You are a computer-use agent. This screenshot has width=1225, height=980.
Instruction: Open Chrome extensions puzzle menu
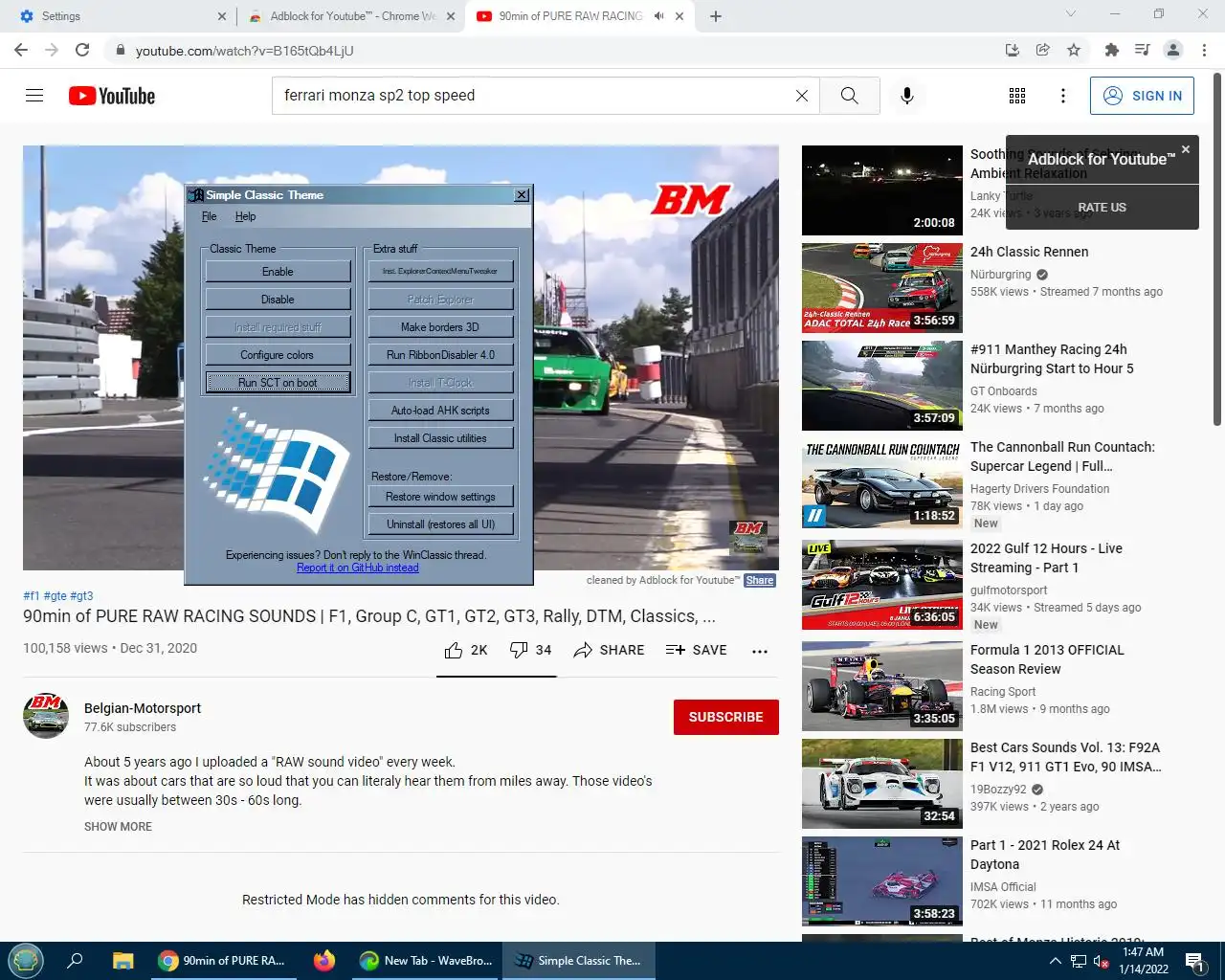(x=1111, y=50)
